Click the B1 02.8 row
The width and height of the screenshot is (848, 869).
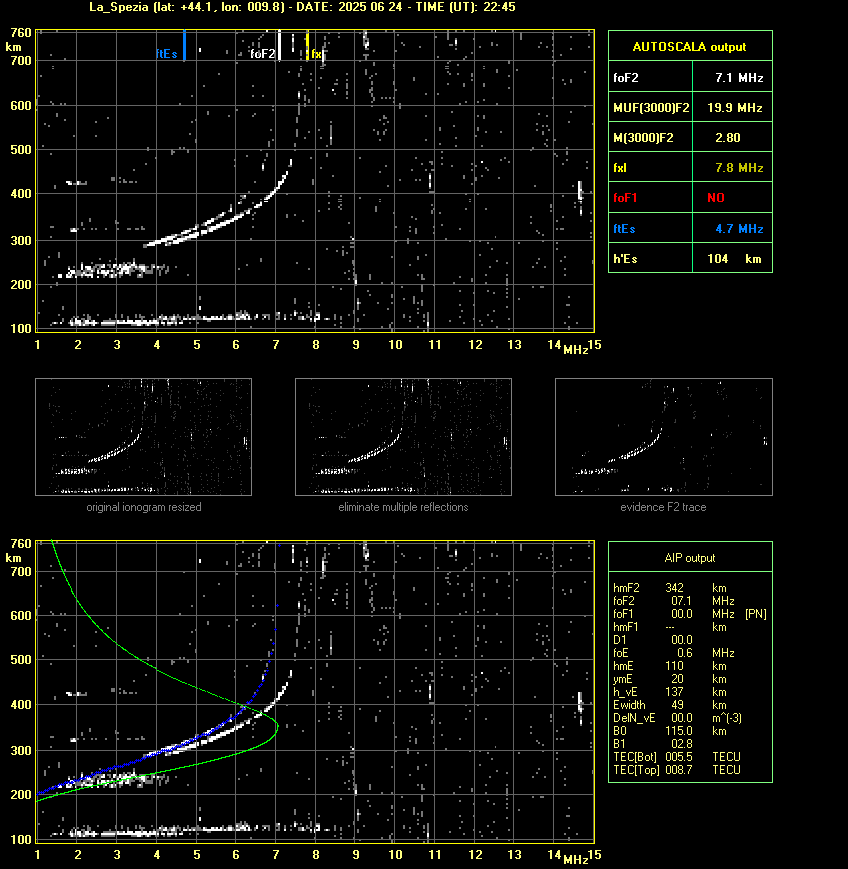point(653,744)
